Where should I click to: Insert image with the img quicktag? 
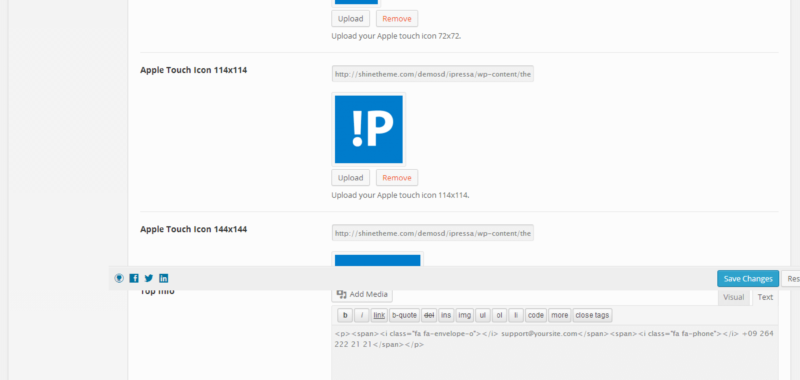pos(464,315)
